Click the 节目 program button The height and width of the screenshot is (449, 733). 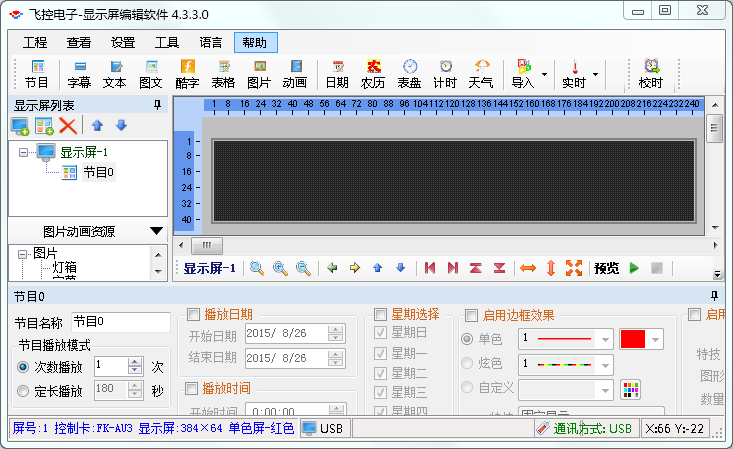click(37, 73)
